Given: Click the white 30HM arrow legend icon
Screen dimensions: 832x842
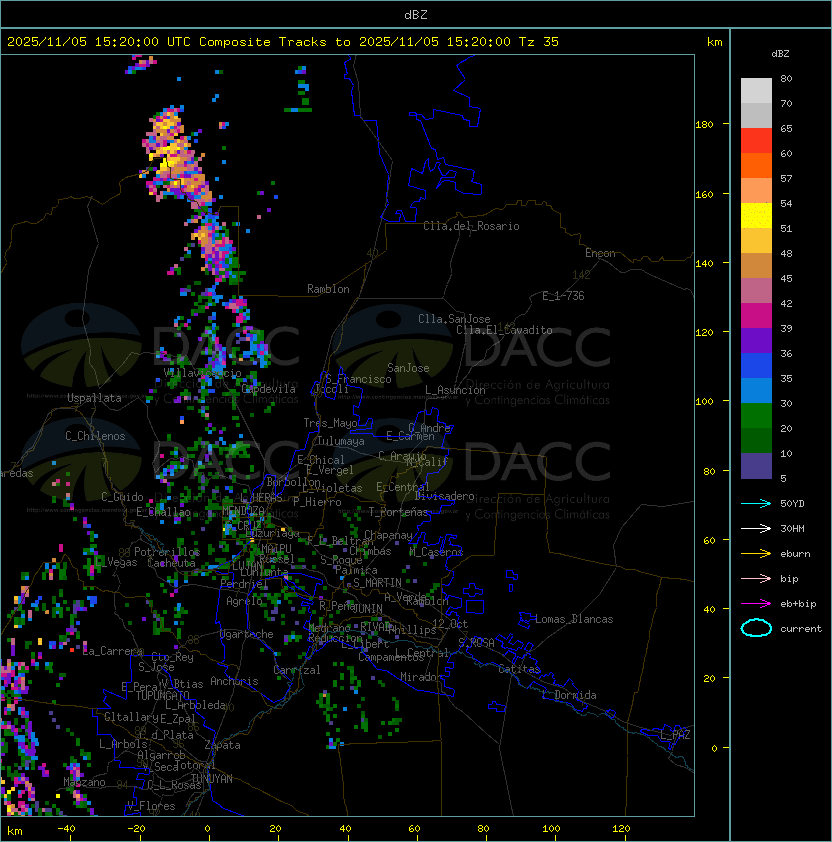Looking at the screenshot, I should pos(756,528).
